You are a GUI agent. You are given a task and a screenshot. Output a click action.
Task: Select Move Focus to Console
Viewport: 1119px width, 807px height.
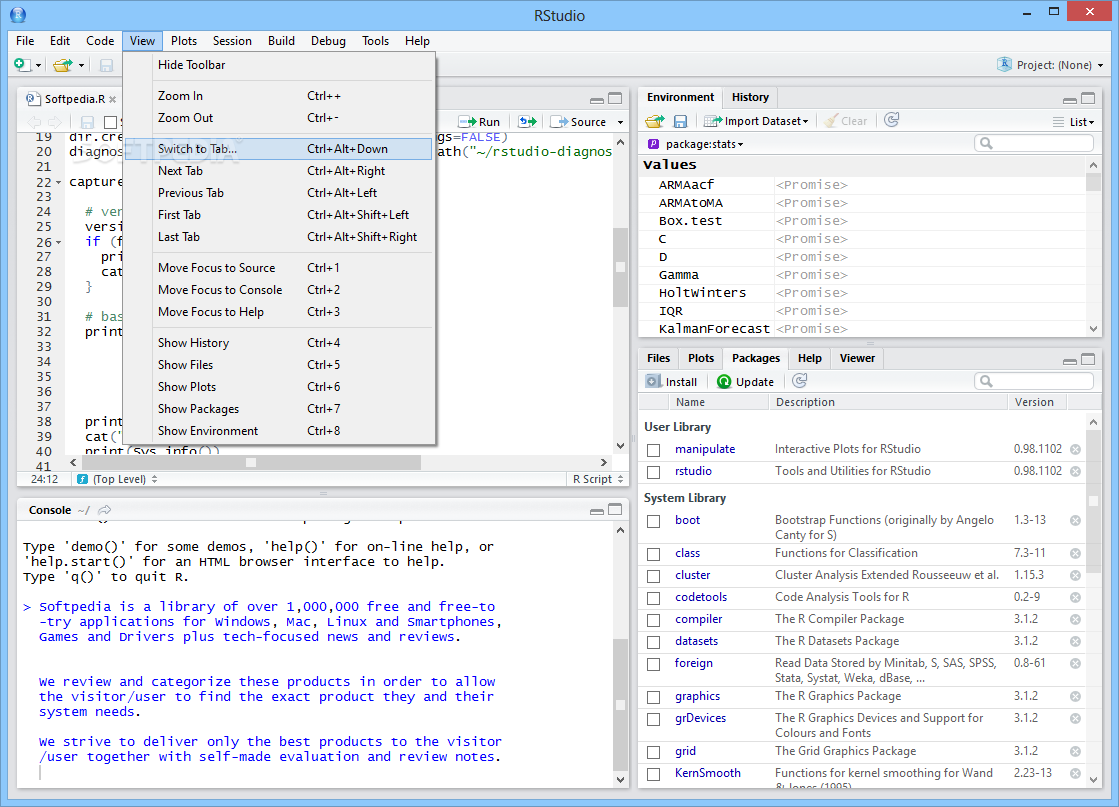point(279,290)
